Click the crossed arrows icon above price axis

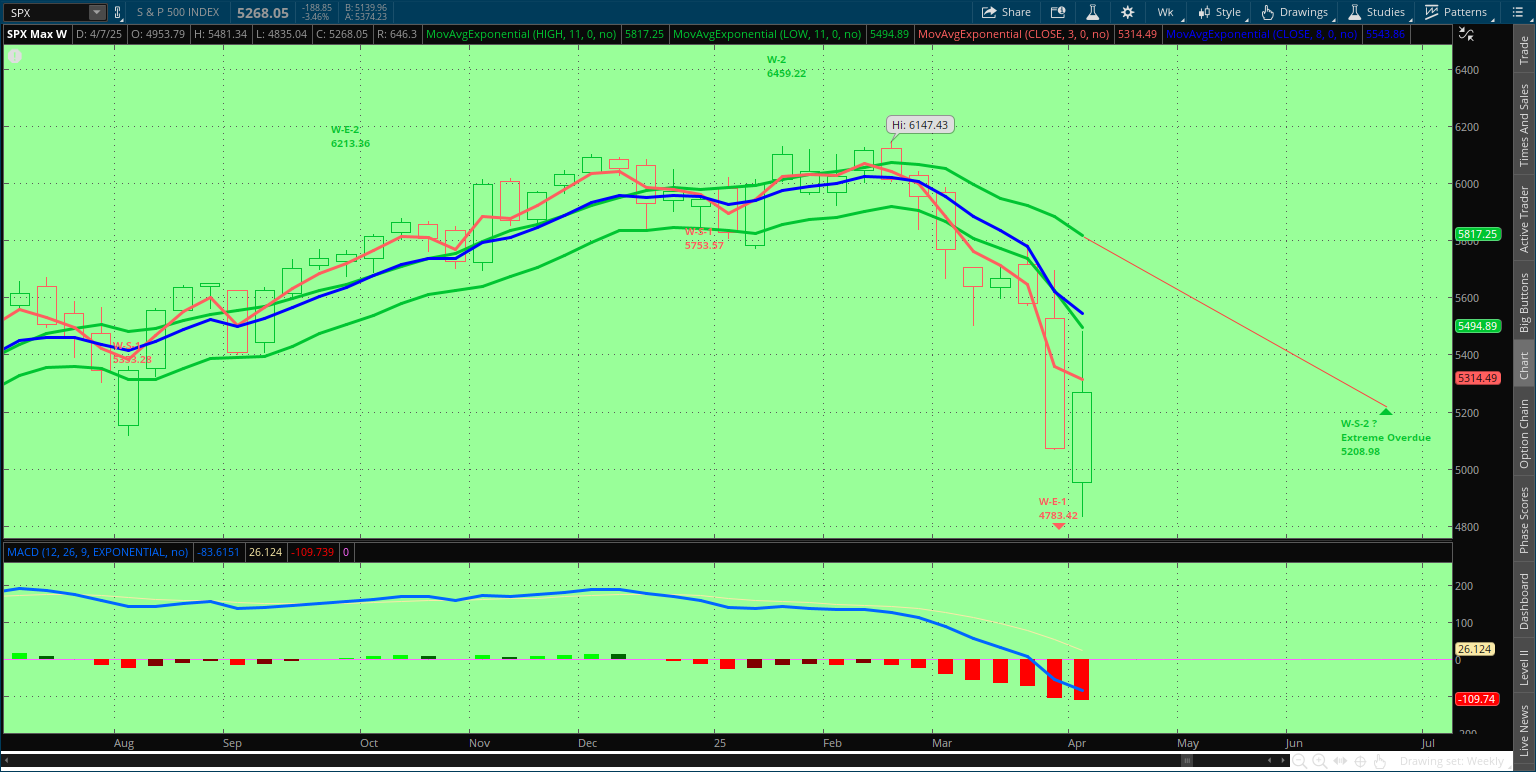click(x=1466, y=33)
